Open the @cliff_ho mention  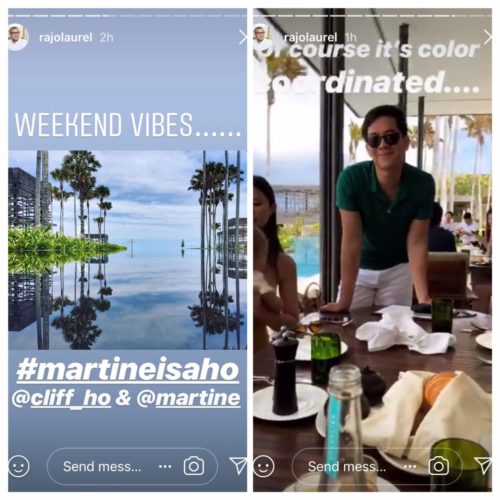coord(62,398)
